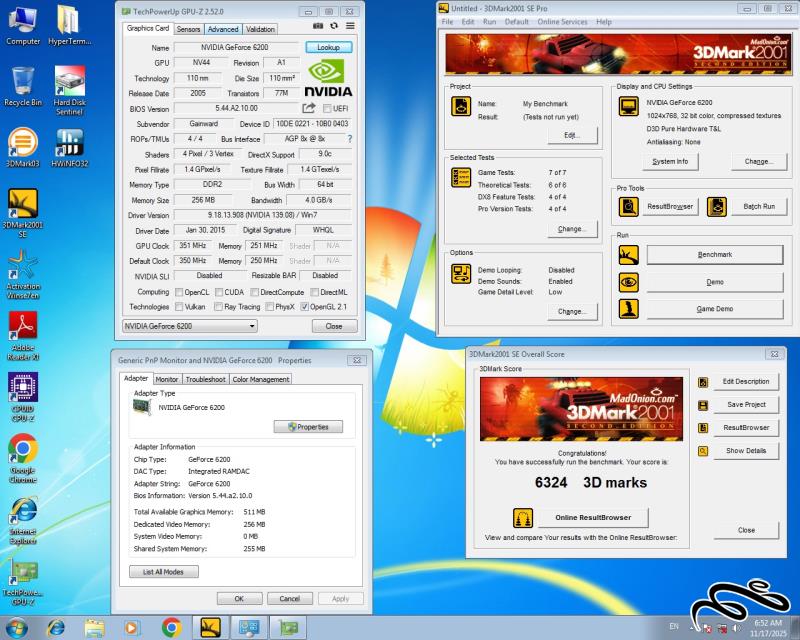Click the List All Modes button
The height and width of the screenshot is (640, 800).
[163, 572]
